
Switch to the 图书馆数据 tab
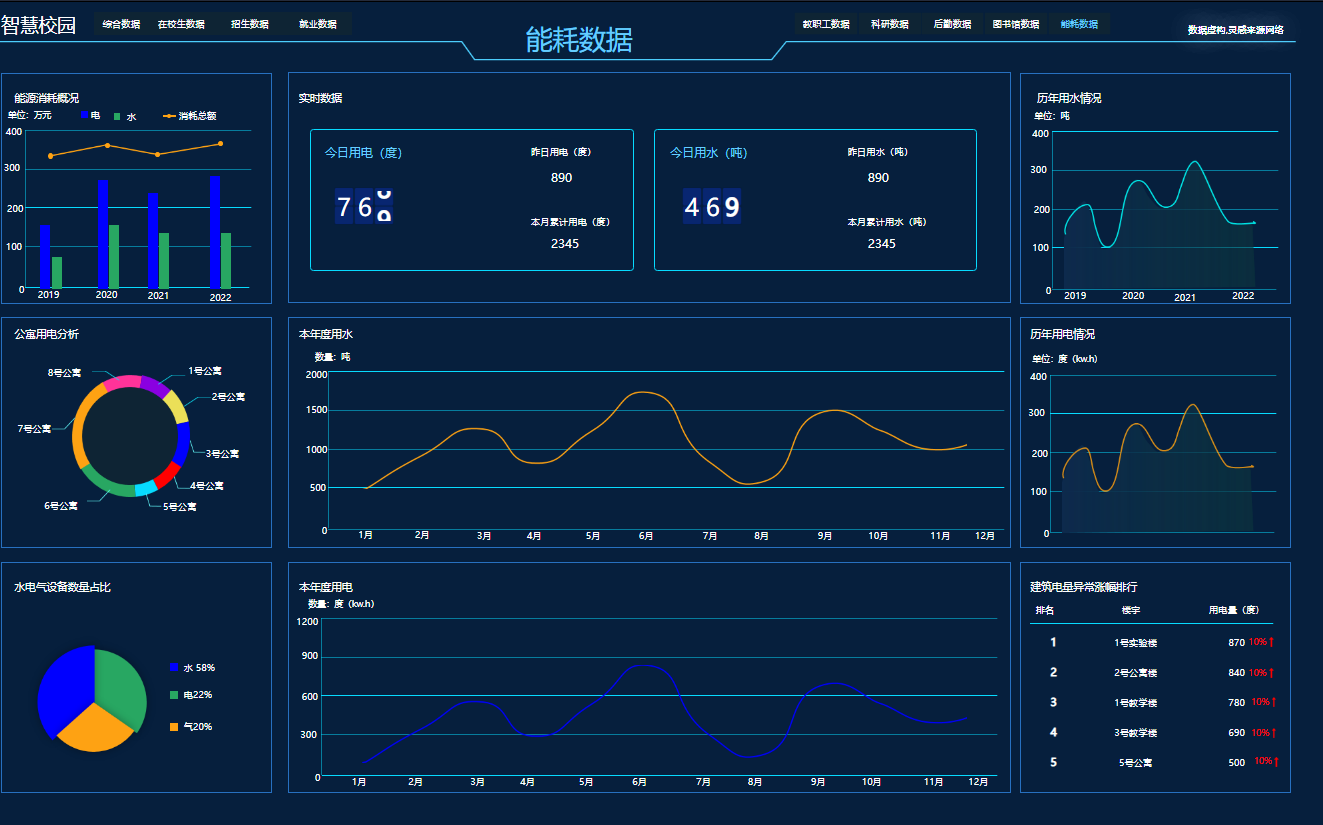[1015, 24]
